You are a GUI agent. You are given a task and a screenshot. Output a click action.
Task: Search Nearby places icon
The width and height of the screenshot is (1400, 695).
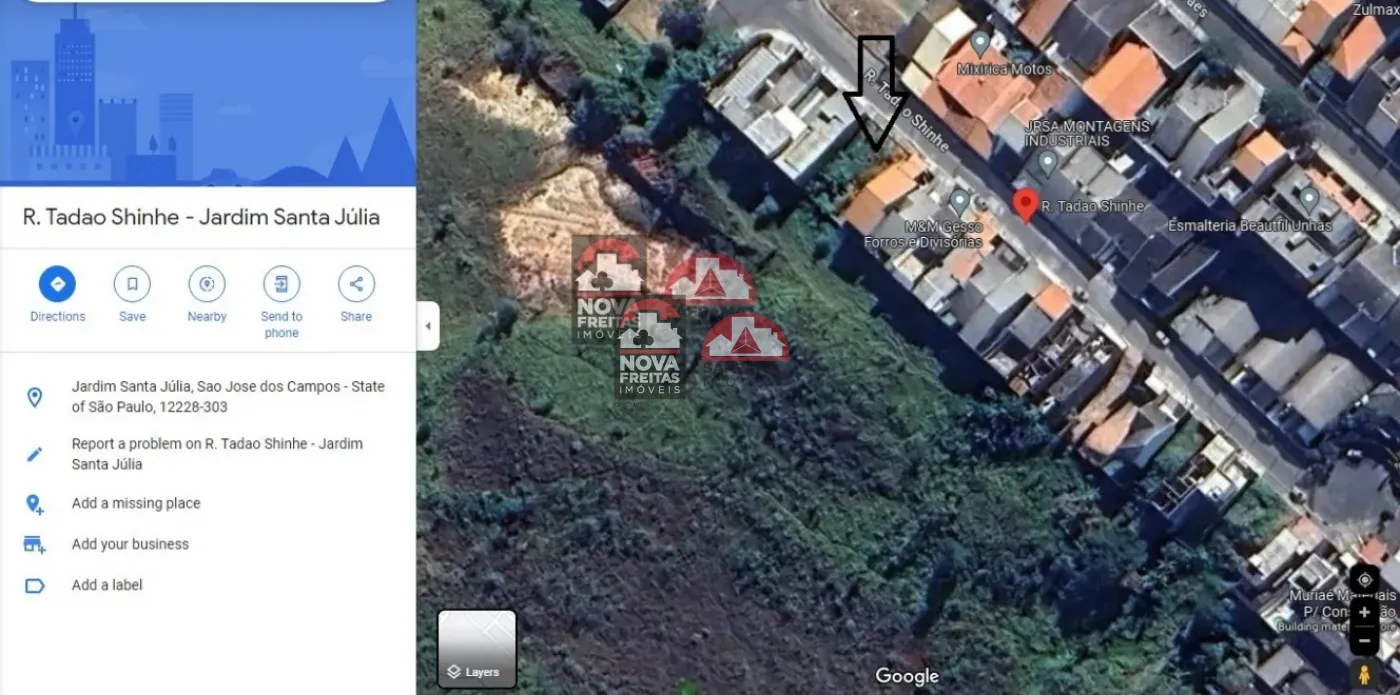pyautogui.click(x=207, y=284)
